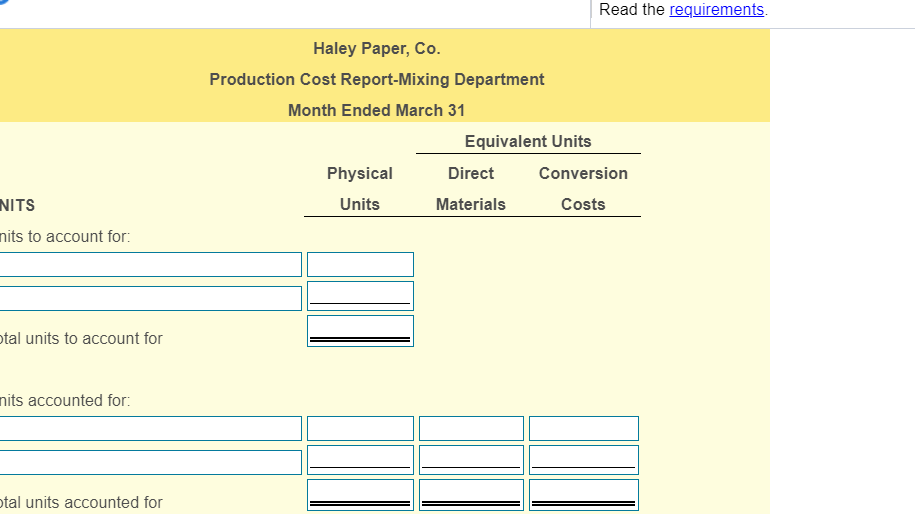Click the 'Conversion' column header
The image size is (915, 522).
583,173
